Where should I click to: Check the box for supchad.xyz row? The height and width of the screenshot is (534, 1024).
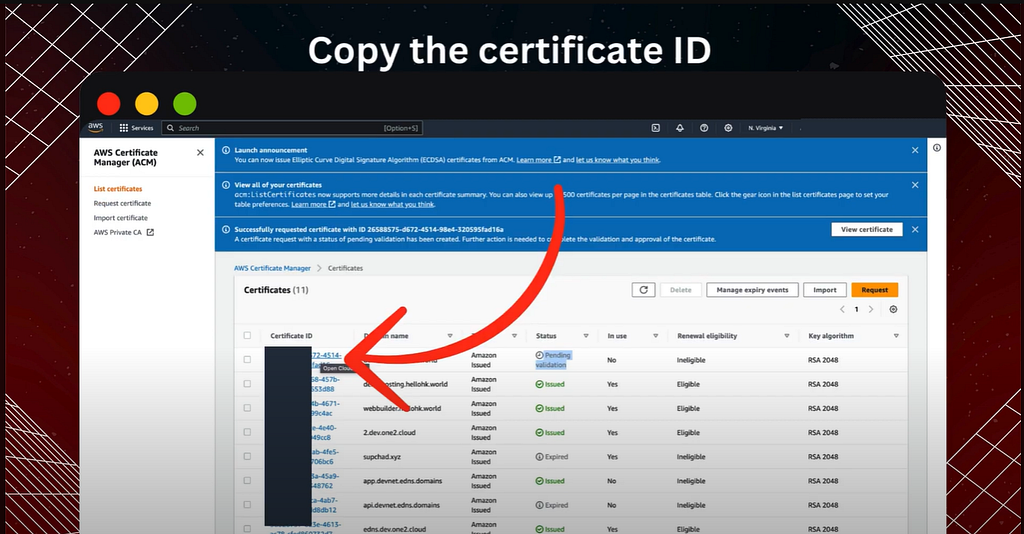coord(247,456)
